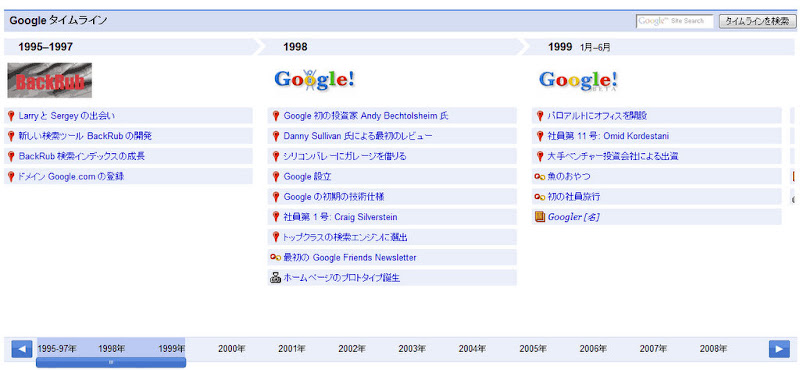This screenshot has width=800, height=370.
Task: Click the Google Site Search input field
Action: click(x=674, y=21)
